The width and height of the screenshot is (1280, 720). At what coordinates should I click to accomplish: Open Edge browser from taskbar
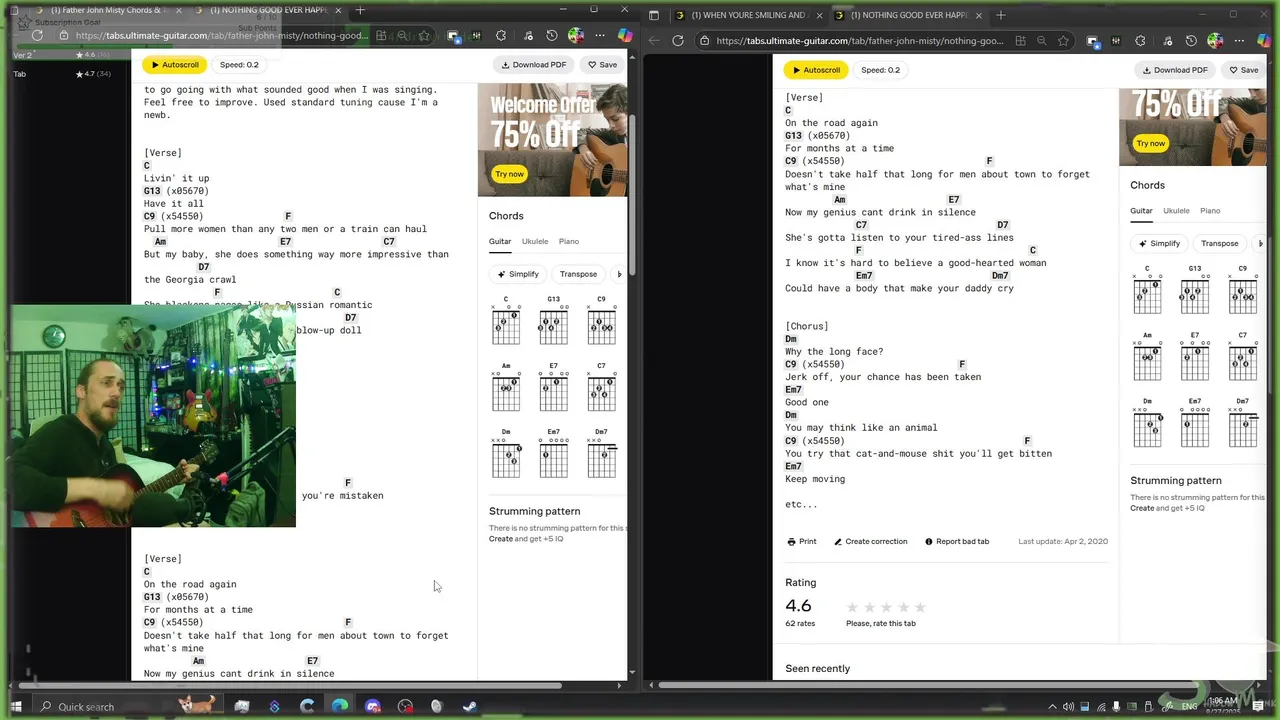pyautogui.click(x=340, y=706)
